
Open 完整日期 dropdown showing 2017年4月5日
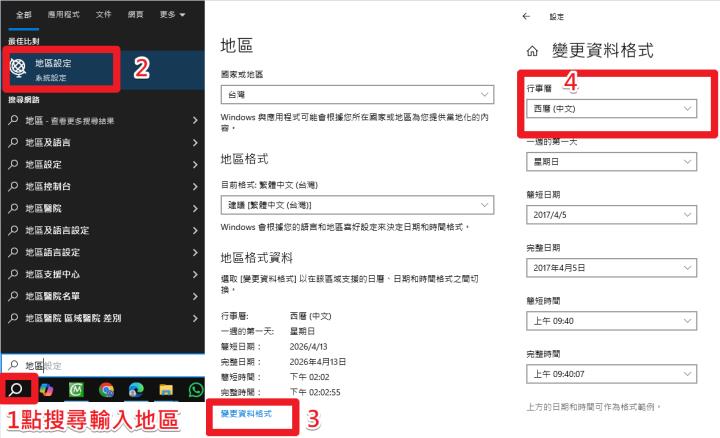(x=611, y=268)
